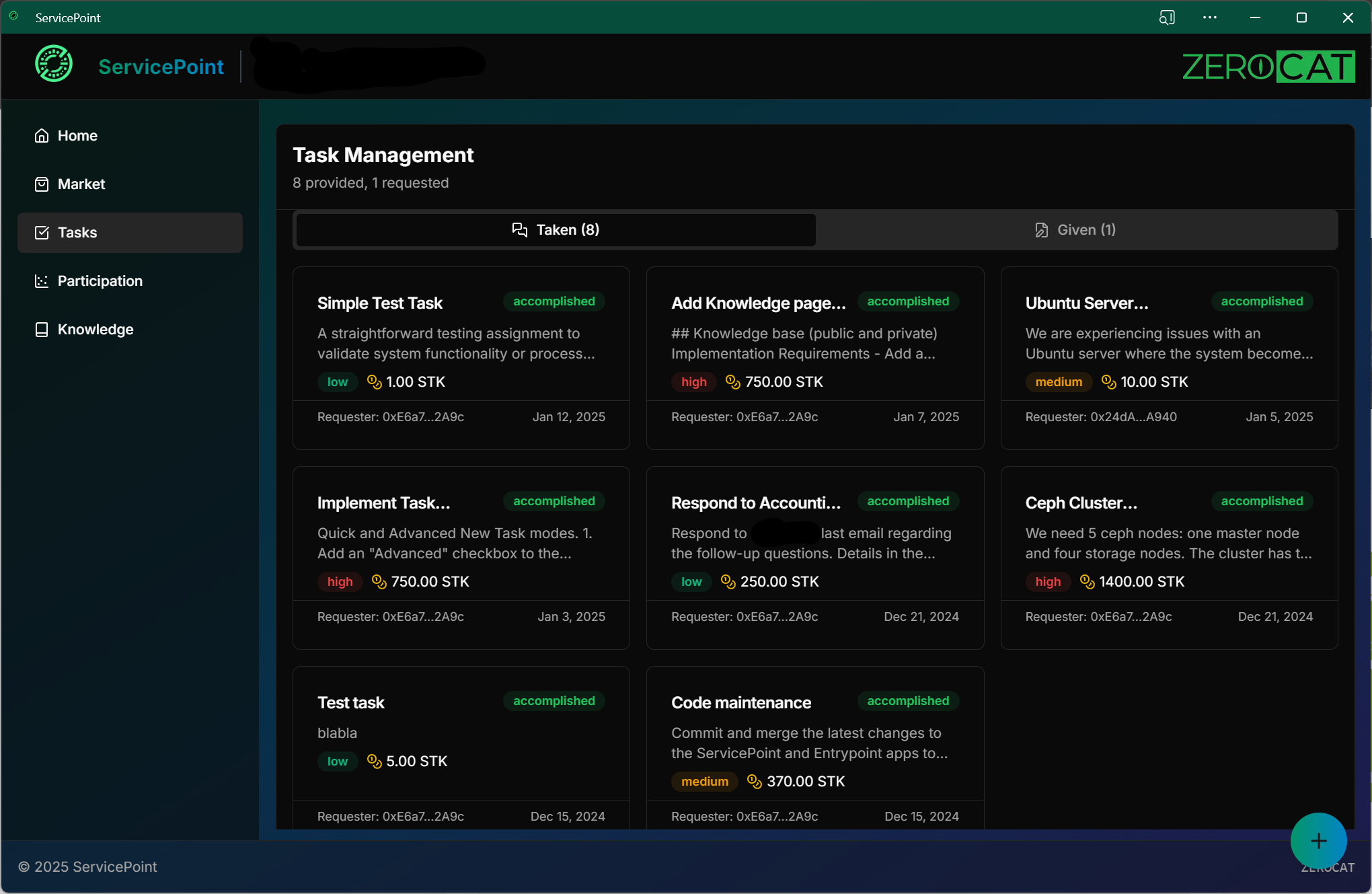This screenshot has width=1372, height=894.
Task: Click accomplished badge on Code maintenance card
Action: coord(908,701)
